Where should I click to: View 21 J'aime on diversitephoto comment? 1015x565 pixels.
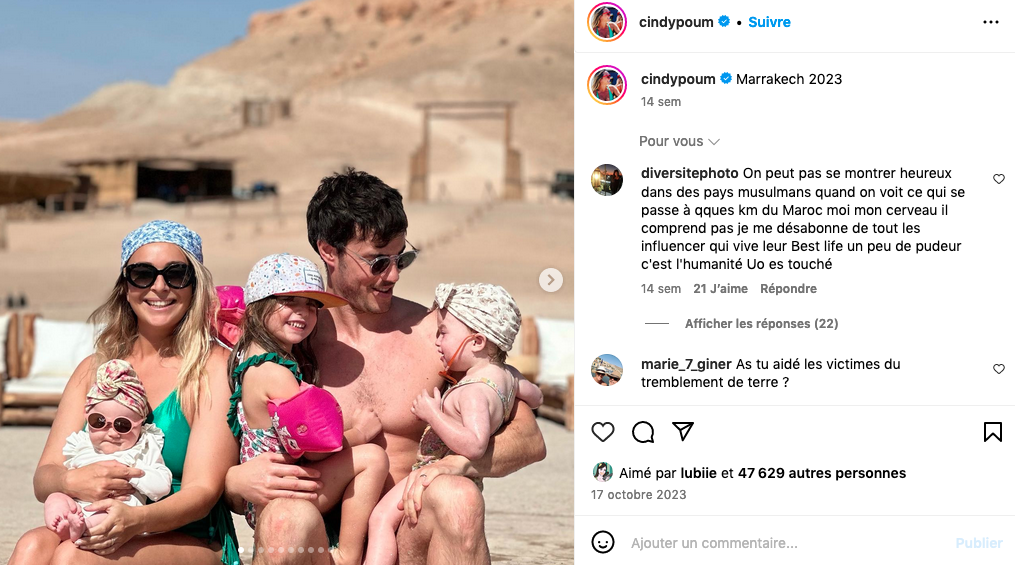(x=720, y=289)
